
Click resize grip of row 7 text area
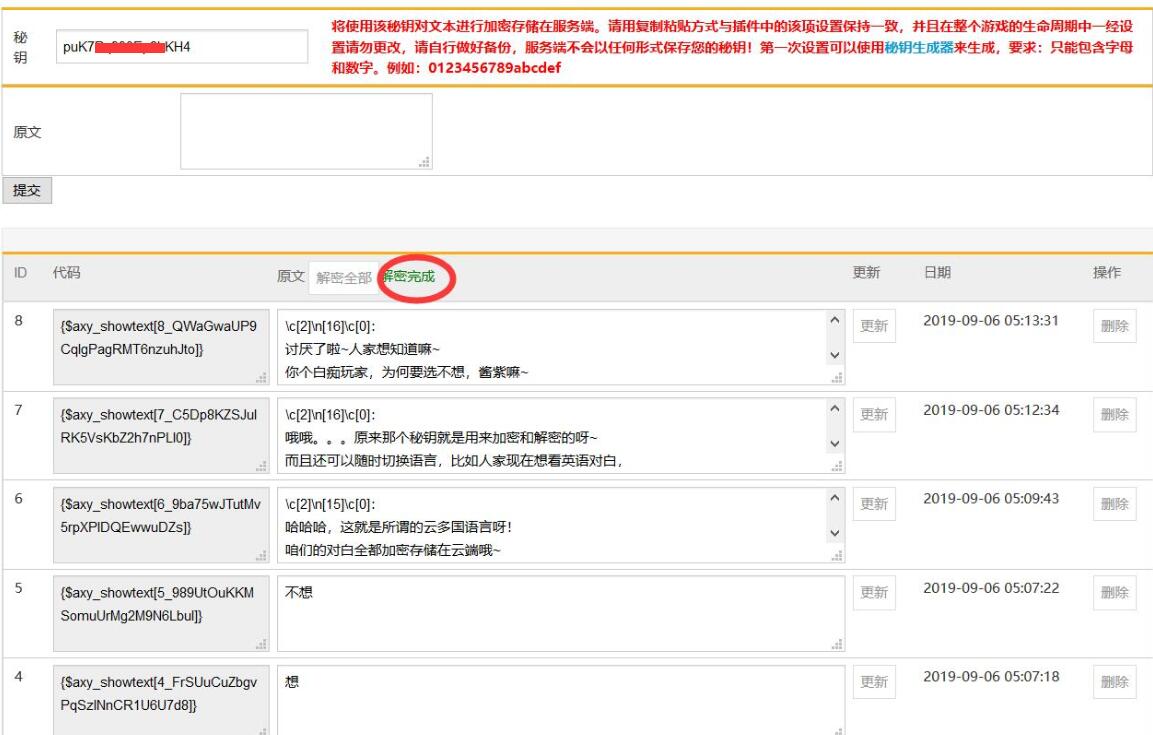(x=837, y=466)
